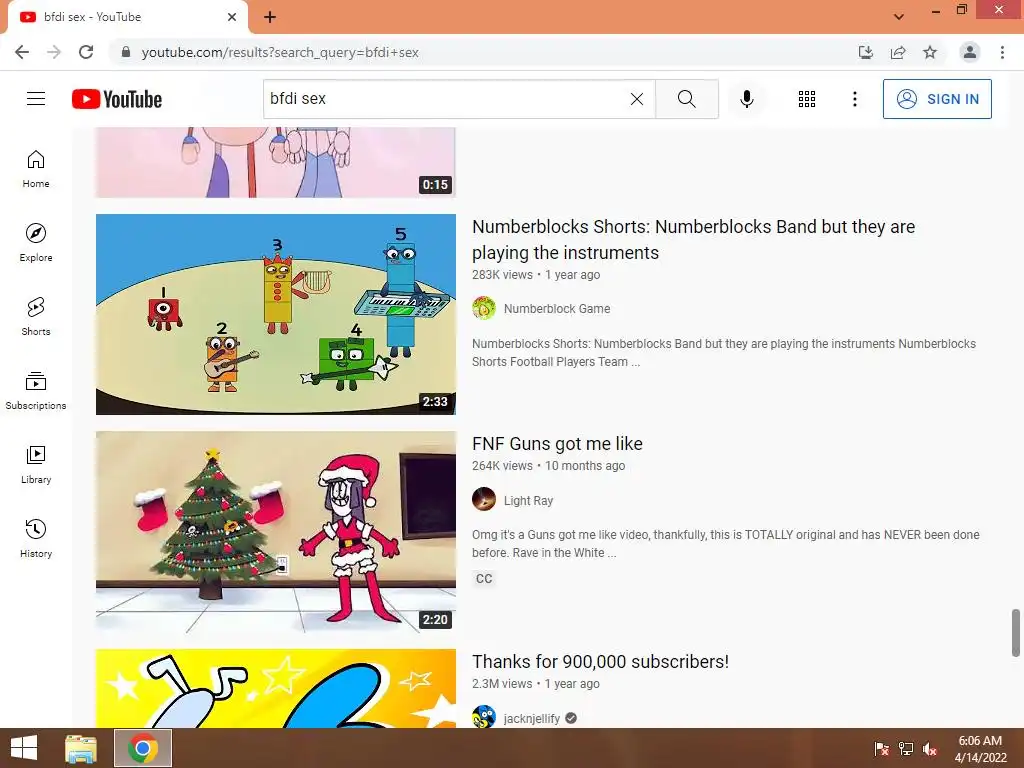Click Chrome icon in taskbar

click(x=143, y=748)
